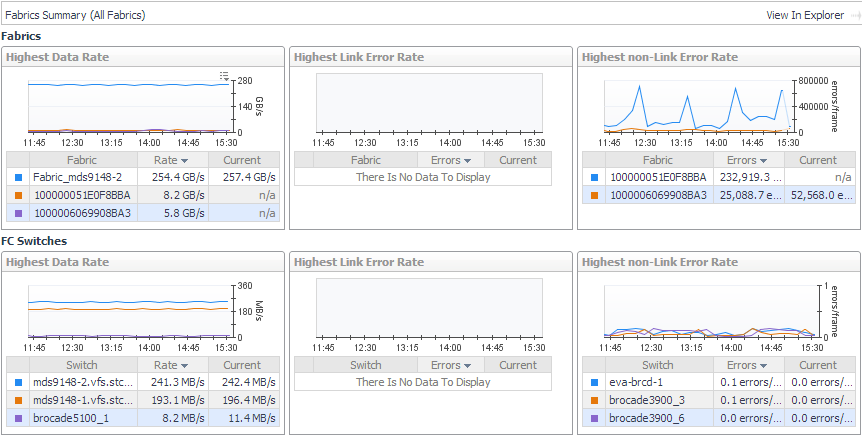Viewport: 862px width, 436px height.
Task: Open the View In Explorer link
Action: pos(804,15)
